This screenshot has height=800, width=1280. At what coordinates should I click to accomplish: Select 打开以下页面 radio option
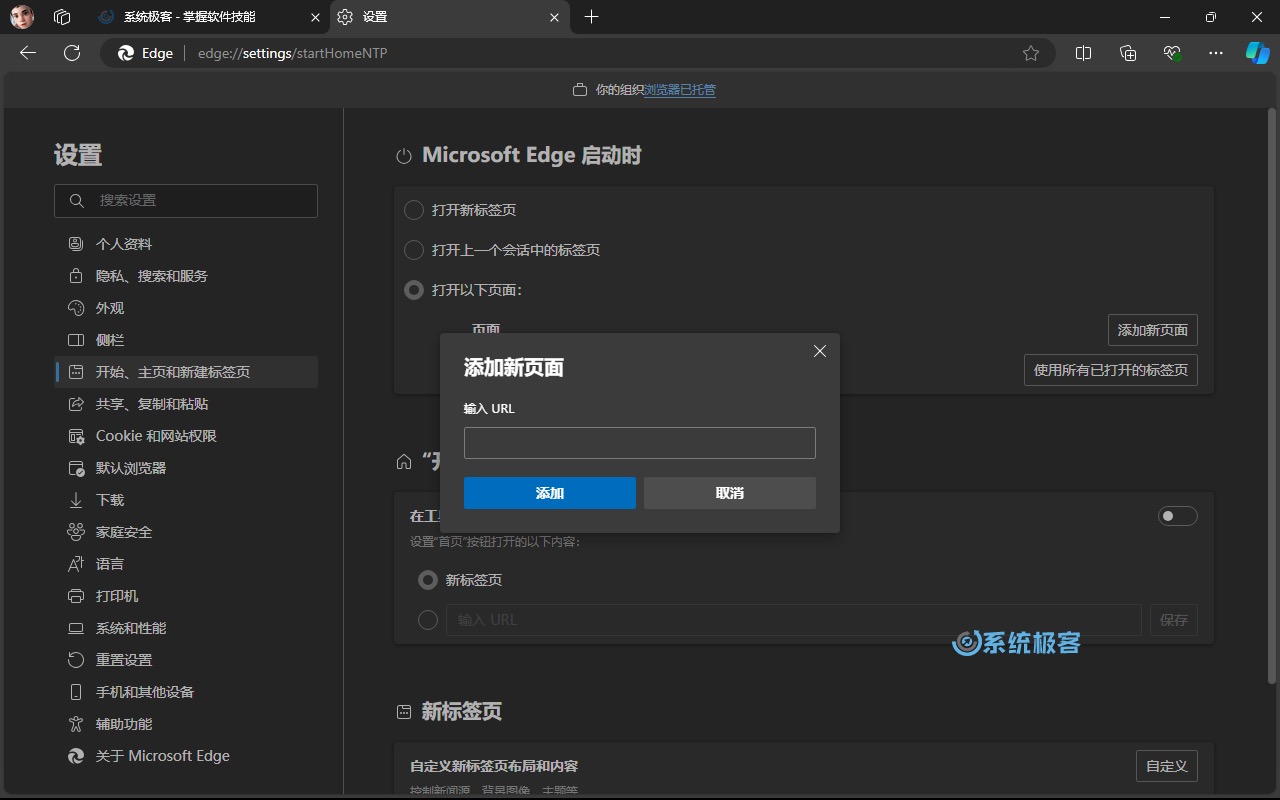414,290
